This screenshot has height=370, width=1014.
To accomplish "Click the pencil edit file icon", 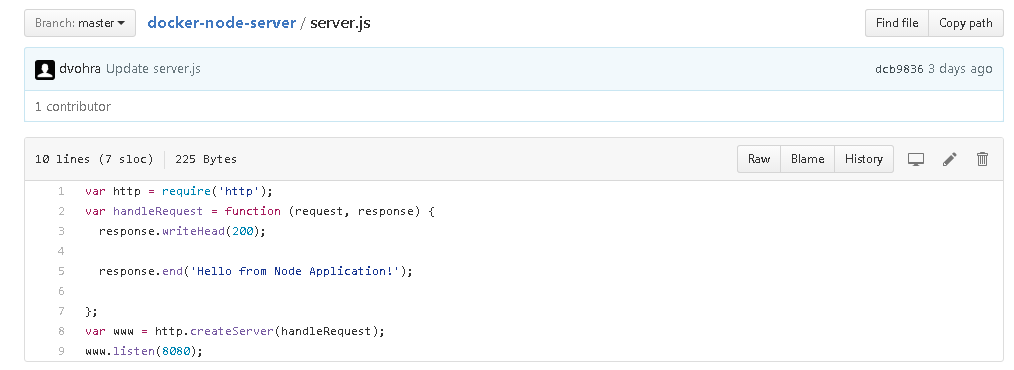I will (x=949, y=159).
